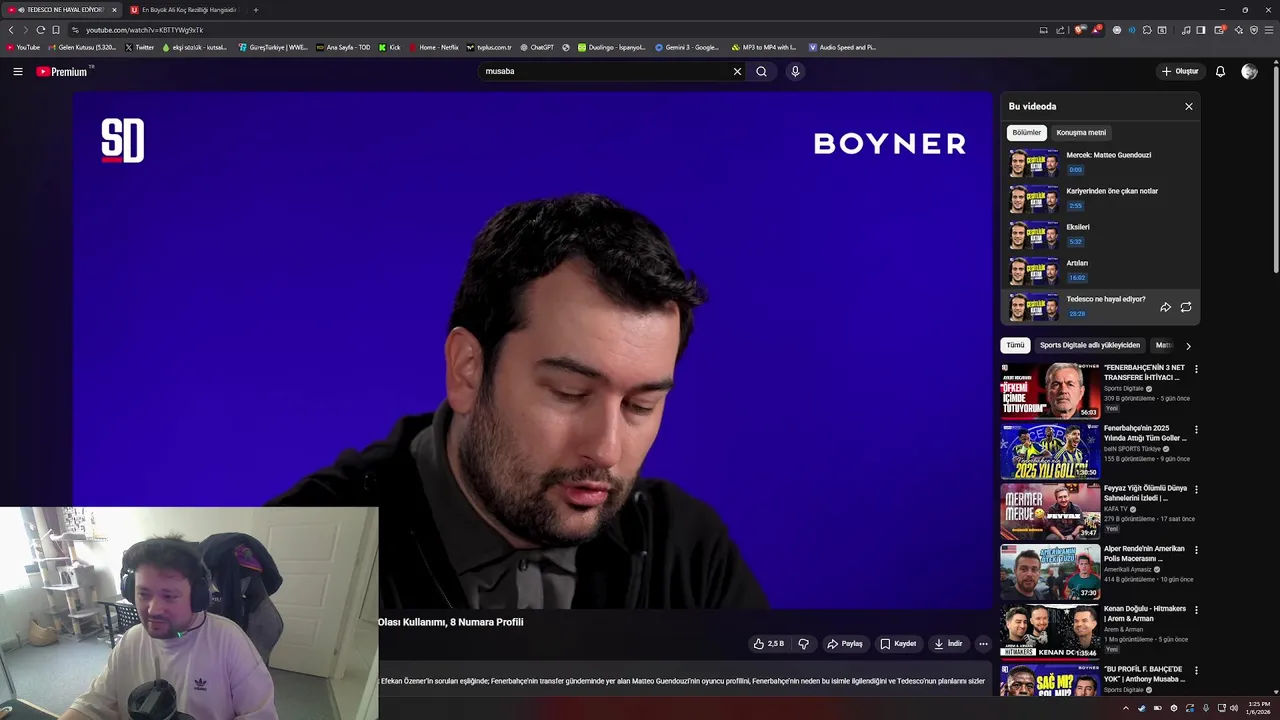
Task: Show hidden system tray icons chevron
Action: (x=1125, y=708)
